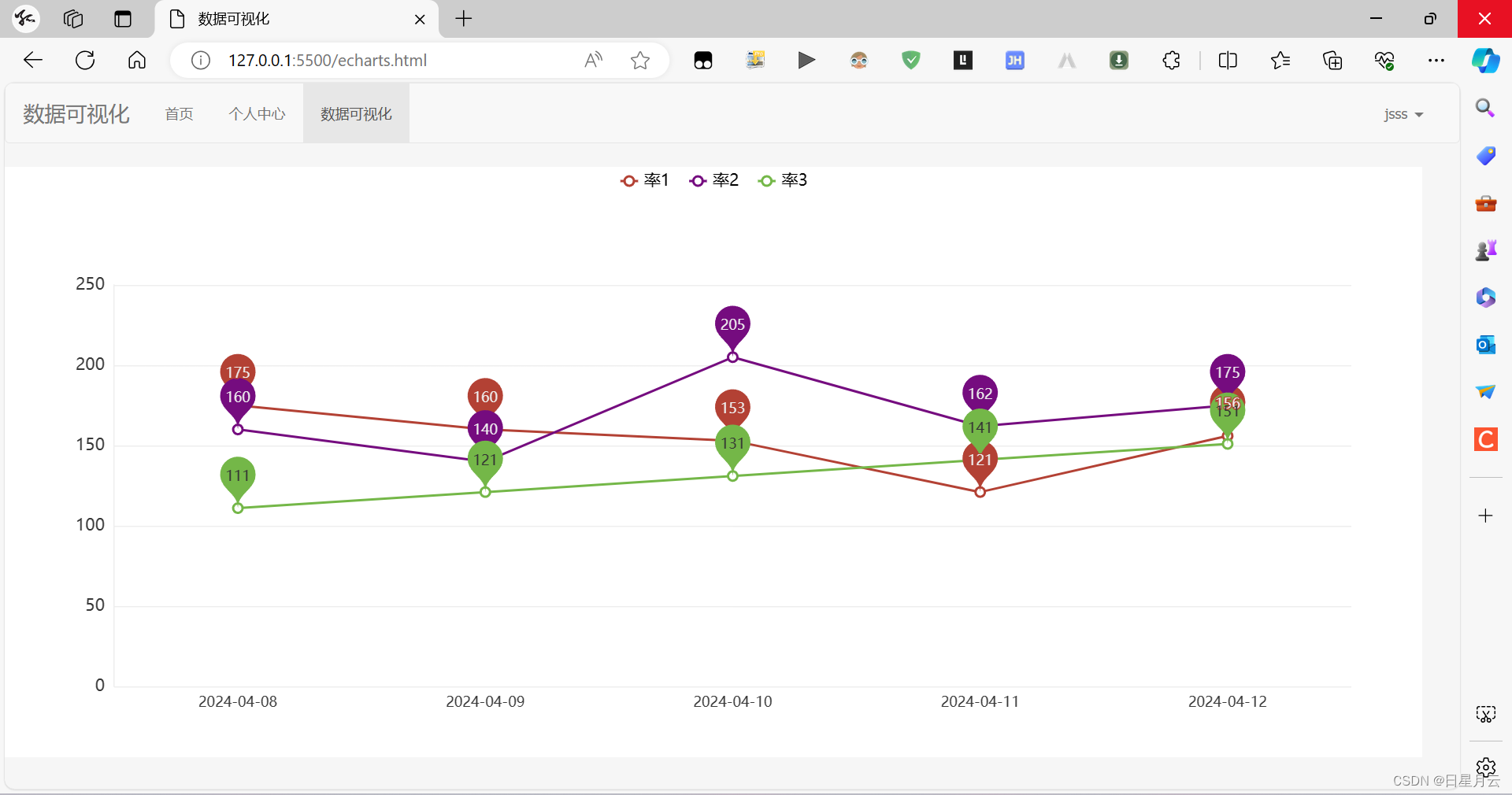Click the Read aloud icon

(593, 61)
